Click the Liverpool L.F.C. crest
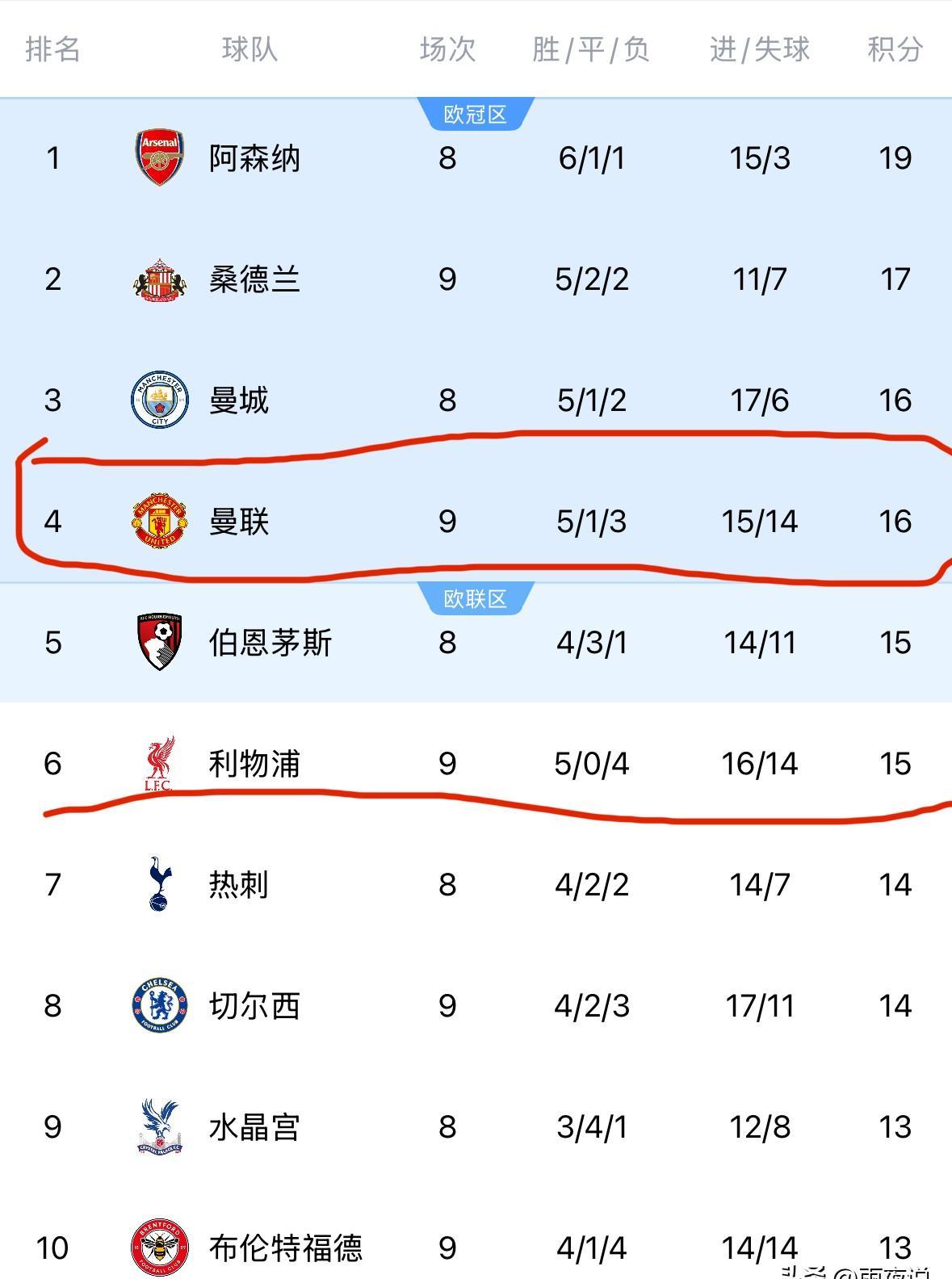 pyautogui.click(x=160, y=763)
